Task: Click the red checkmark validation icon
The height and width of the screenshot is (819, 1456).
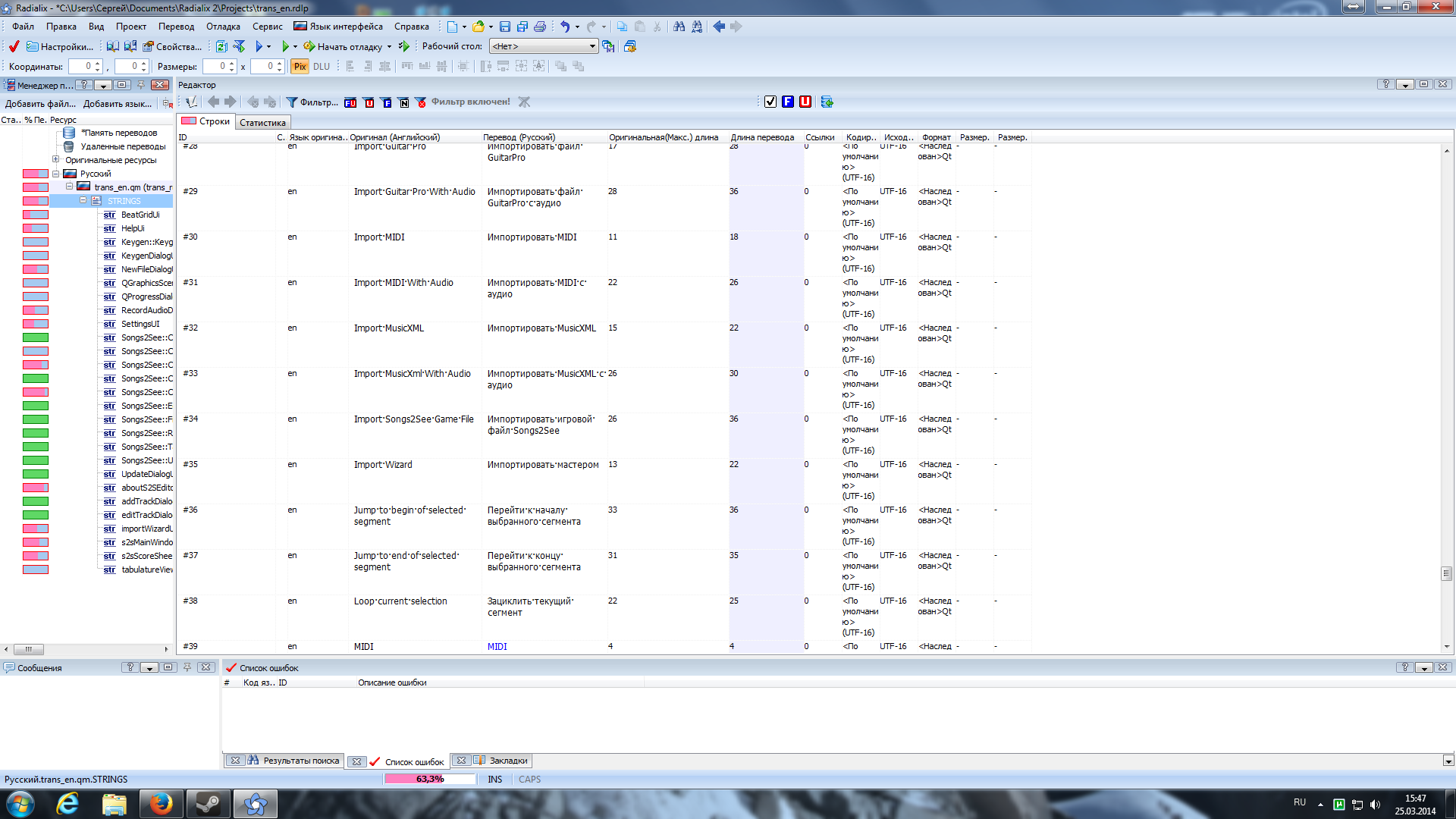Action: point(14,46)
